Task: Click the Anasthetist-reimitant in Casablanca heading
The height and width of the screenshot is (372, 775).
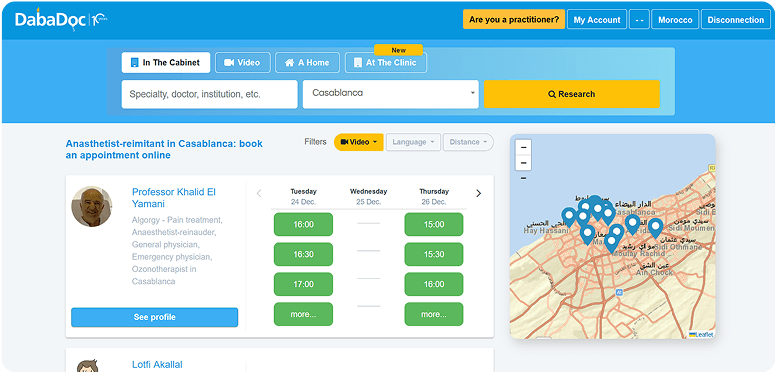Action: (164, 149)
